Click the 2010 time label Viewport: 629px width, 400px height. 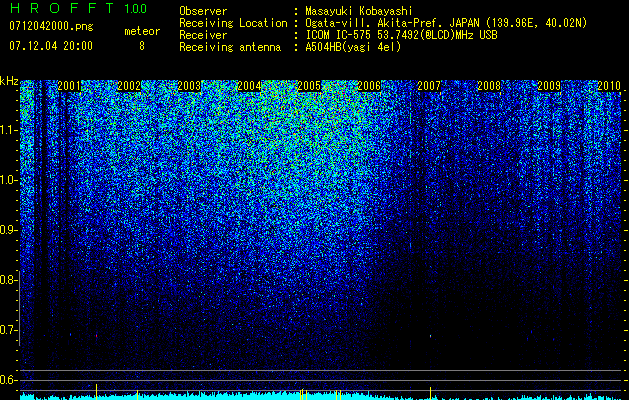tap(609, 86)
